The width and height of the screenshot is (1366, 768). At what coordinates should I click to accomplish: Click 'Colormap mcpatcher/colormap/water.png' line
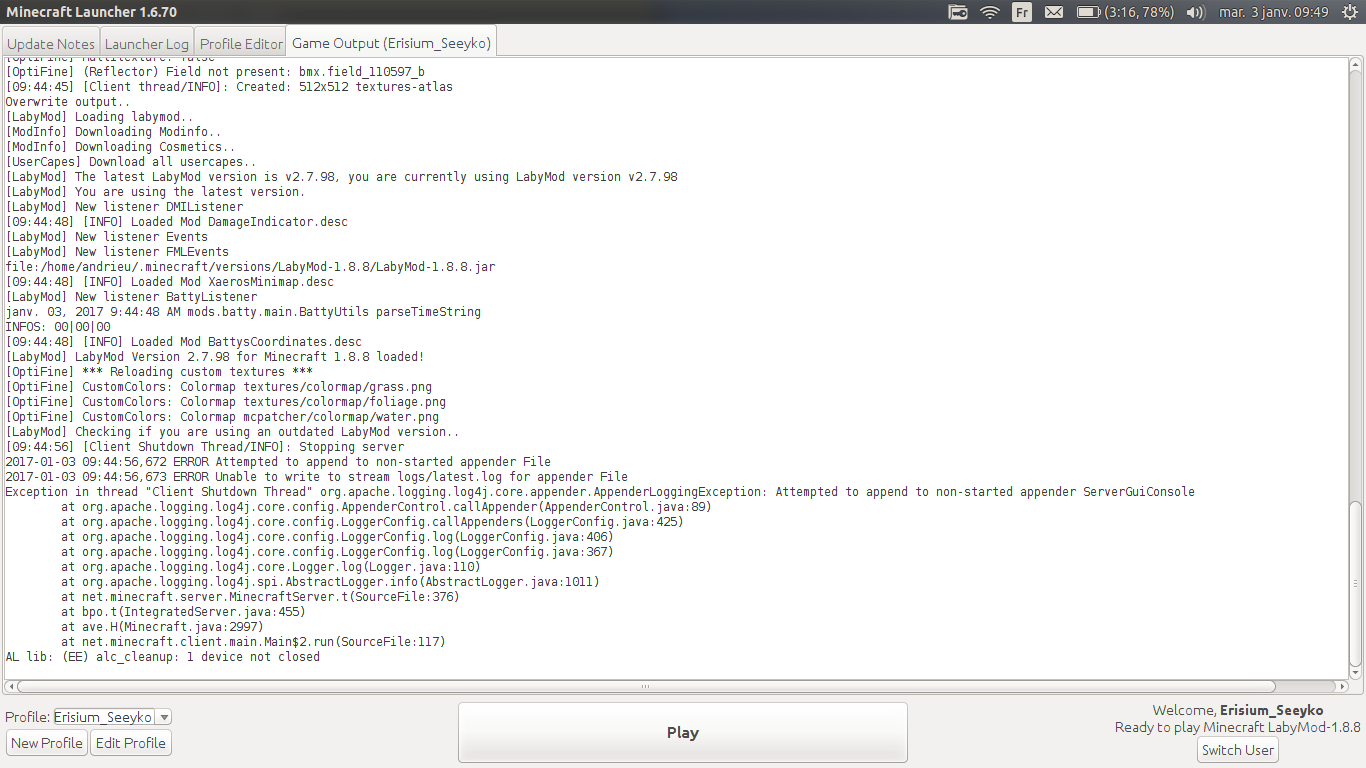point(222,417)
